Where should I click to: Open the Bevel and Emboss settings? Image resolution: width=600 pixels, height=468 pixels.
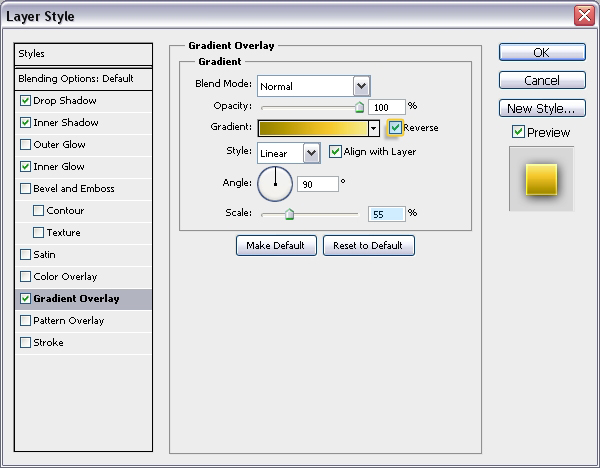coord(74,189)
